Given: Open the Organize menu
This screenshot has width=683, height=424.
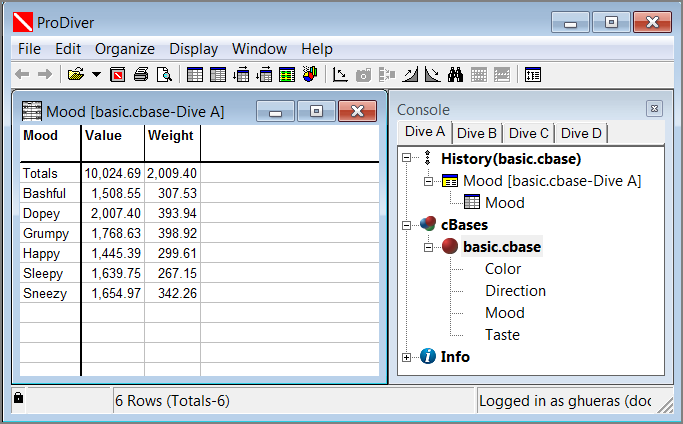Looking at the screenshot, I should (125, 49).
